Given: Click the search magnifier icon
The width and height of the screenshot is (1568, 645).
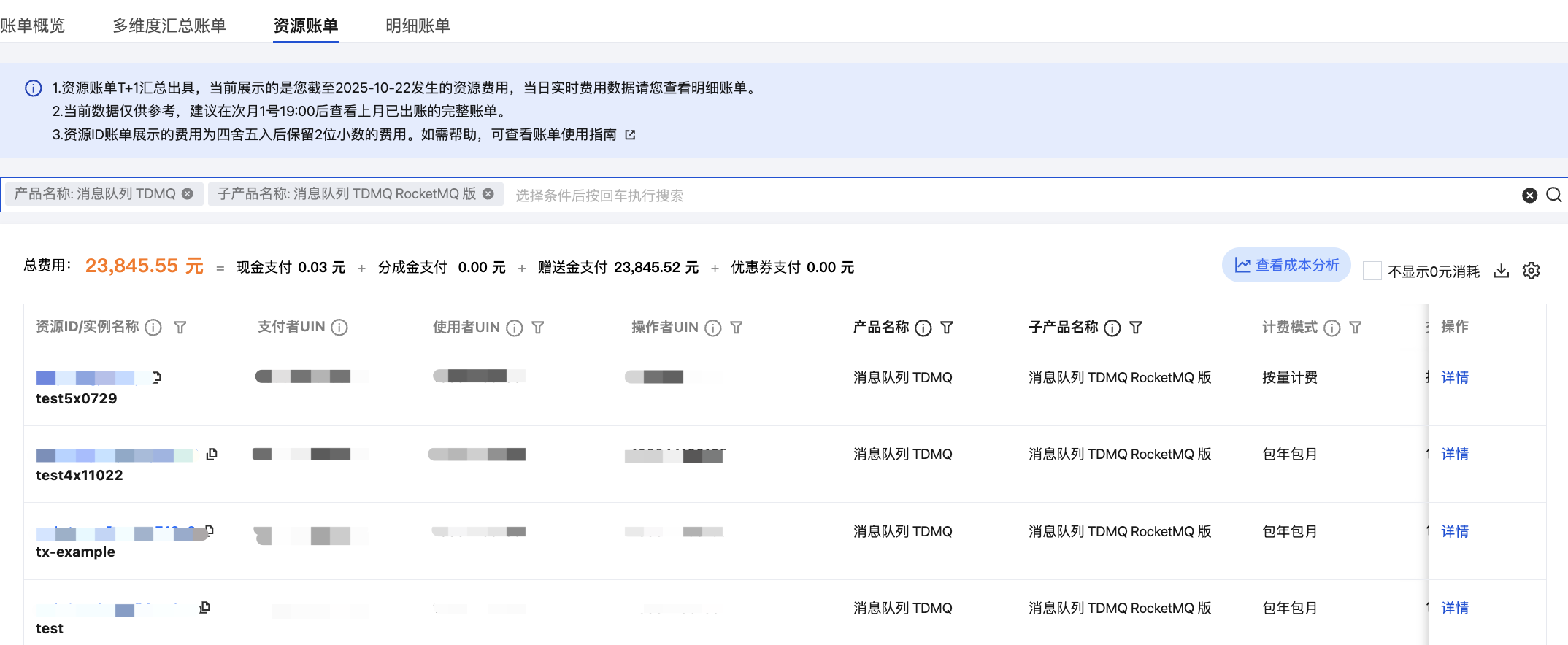Looking at the screenshot, I should (x=1554, y=195).
